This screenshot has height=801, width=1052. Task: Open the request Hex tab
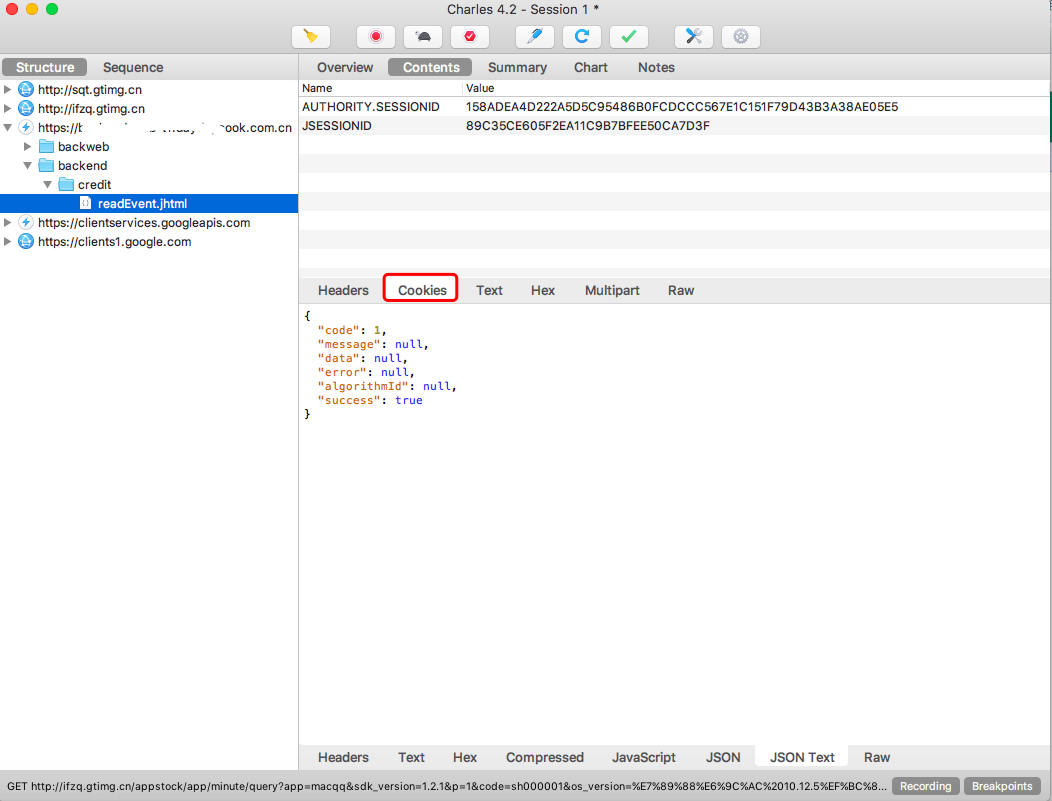click(x=543, y=290)
